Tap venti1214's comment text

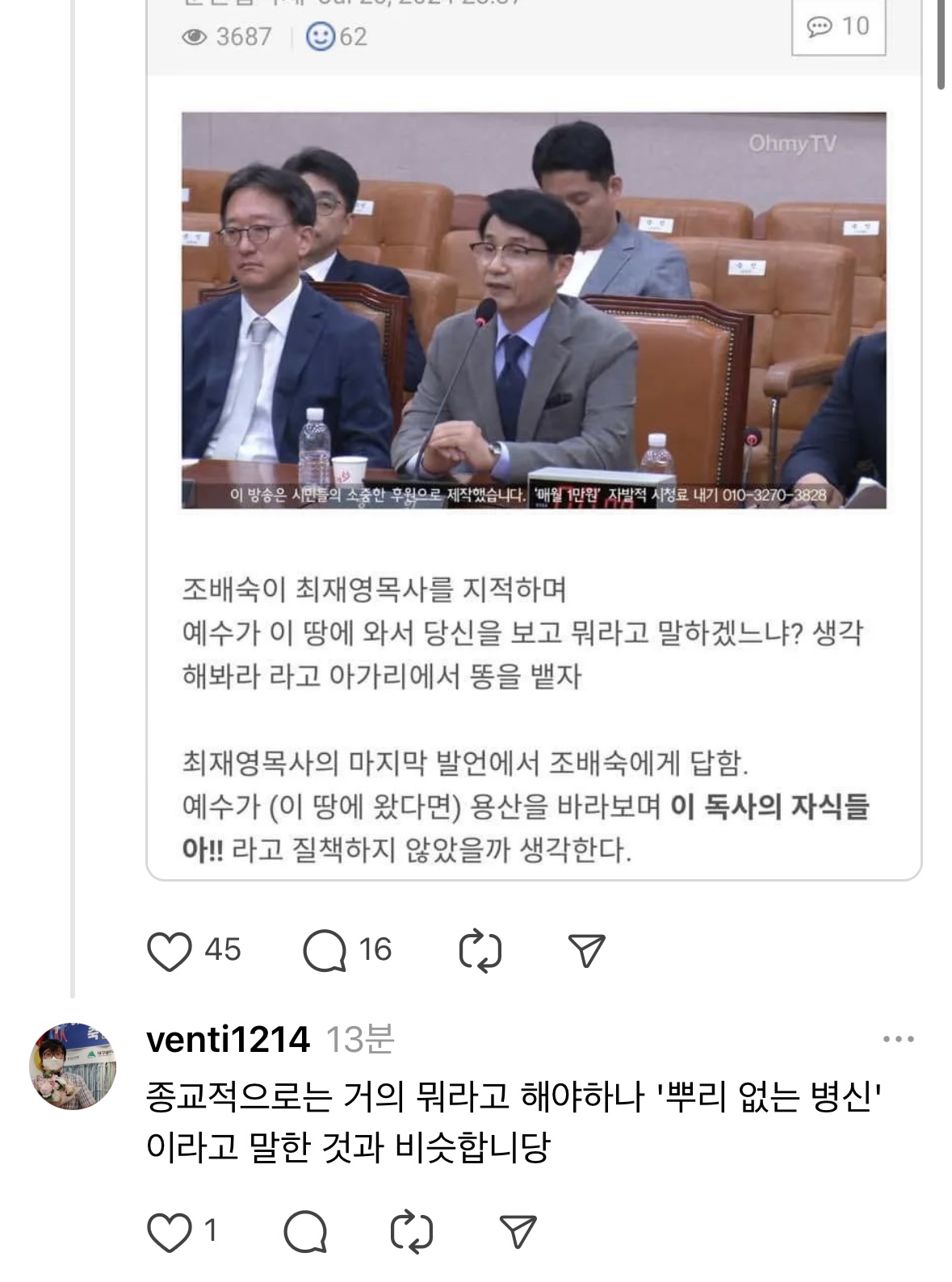(x=514, y=1121)
